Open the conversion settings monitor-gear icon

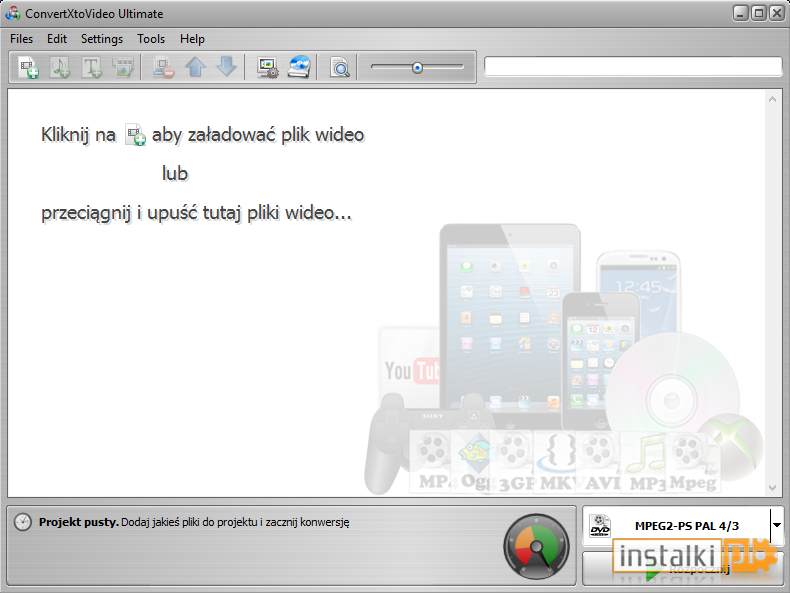(x=267, y=67)
